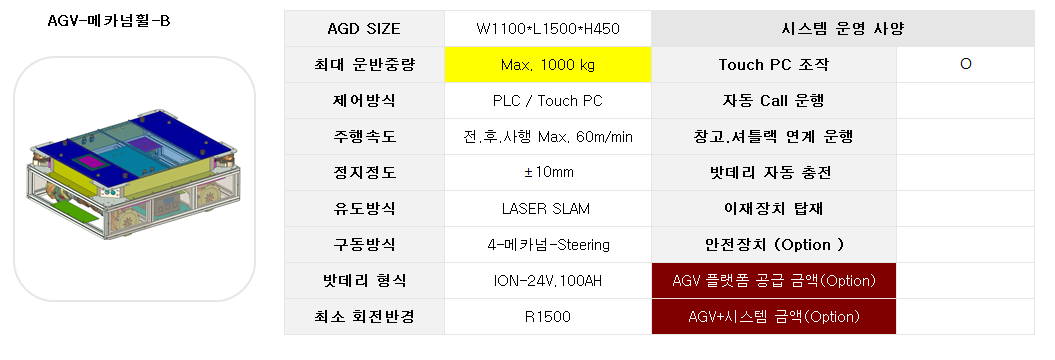Select the dark red AGV 플랫폼 공급 금액(Option) cell
The width and height of the screenshot is (1055, 360).
tap(774, 281)
